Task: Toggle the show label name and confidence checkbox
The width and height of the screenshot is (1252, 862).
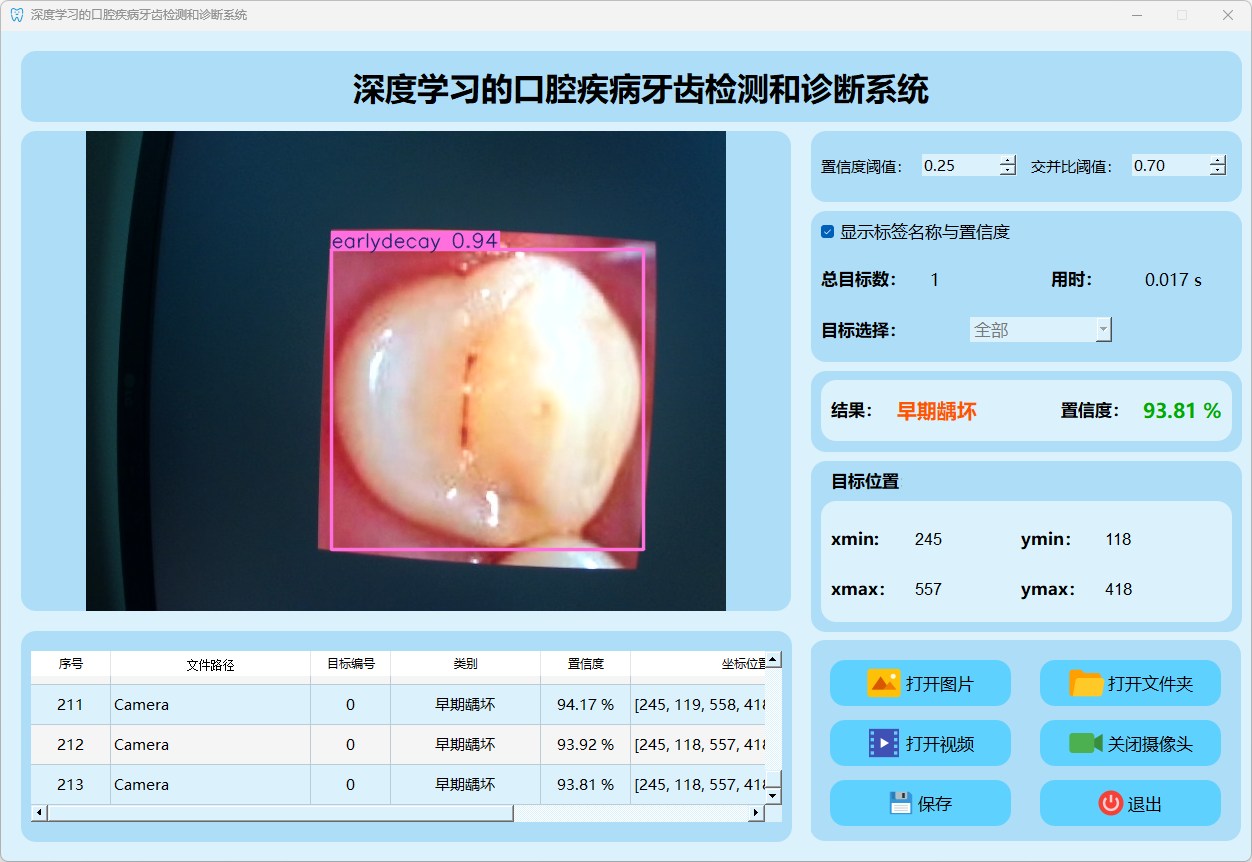Action: (827, 232)
